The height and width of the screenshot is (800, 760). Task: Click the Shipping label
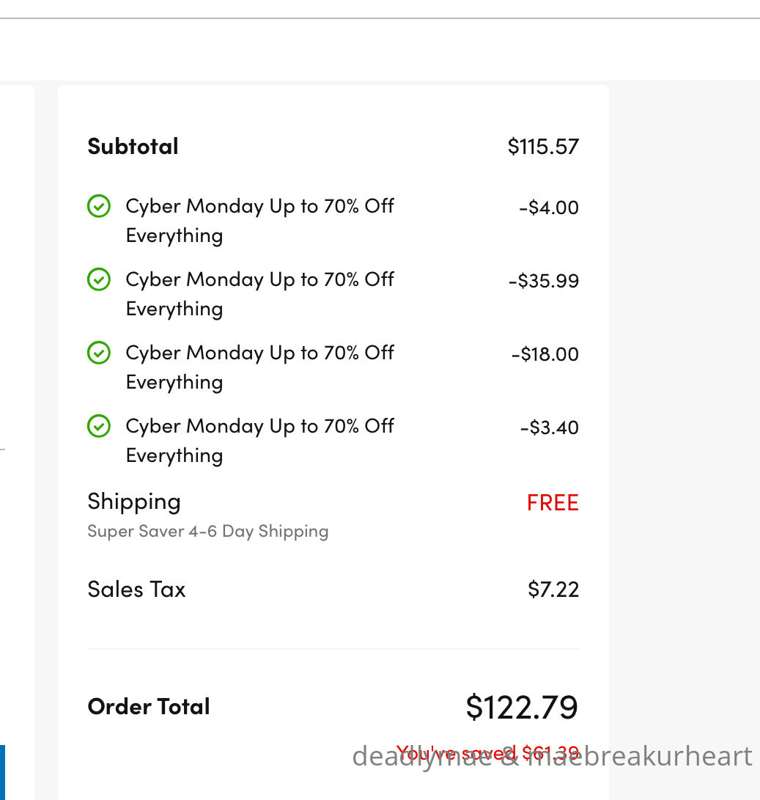(134, 502)
